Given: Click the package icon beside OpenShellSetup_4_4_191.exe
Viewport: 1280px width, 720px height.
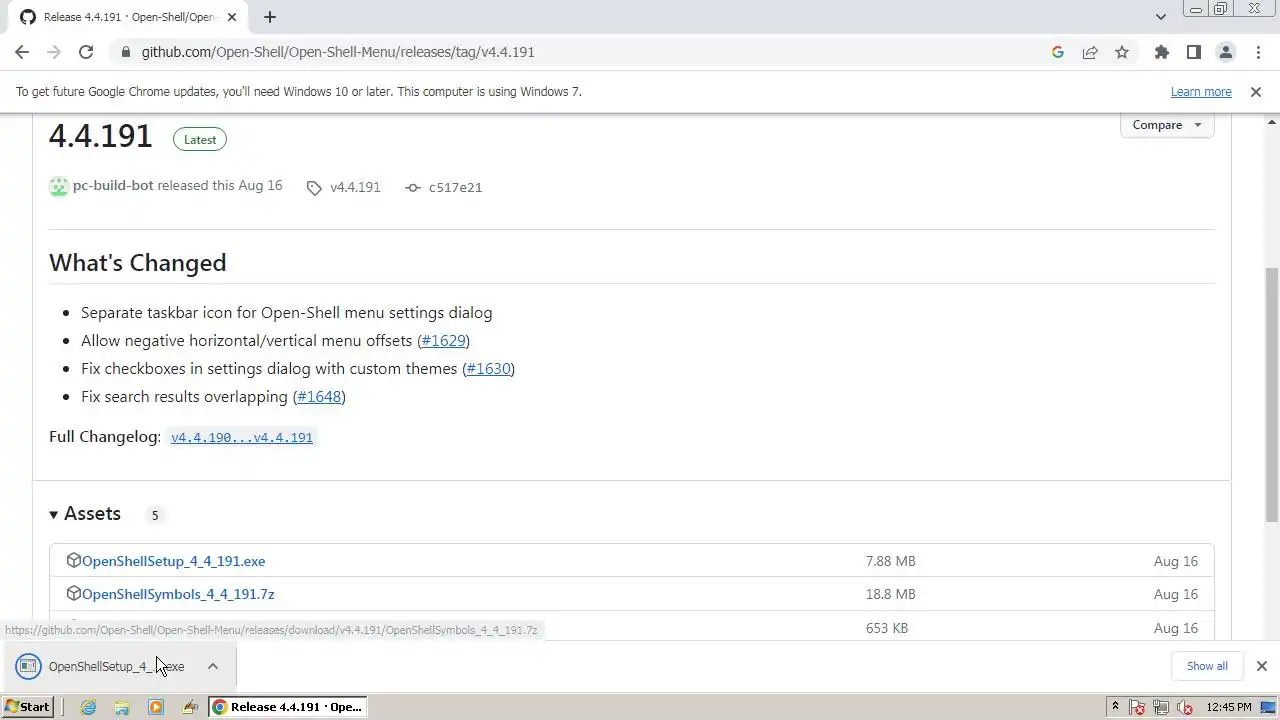Looking at the screenshot, I should coord(73,560).
